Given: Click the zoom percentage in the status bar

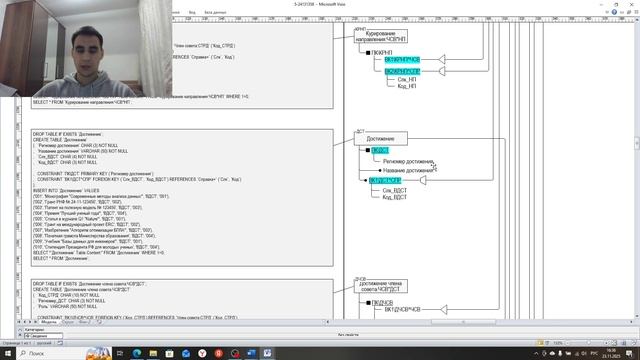Looking at the screenshot, I should tap(558, 343).
